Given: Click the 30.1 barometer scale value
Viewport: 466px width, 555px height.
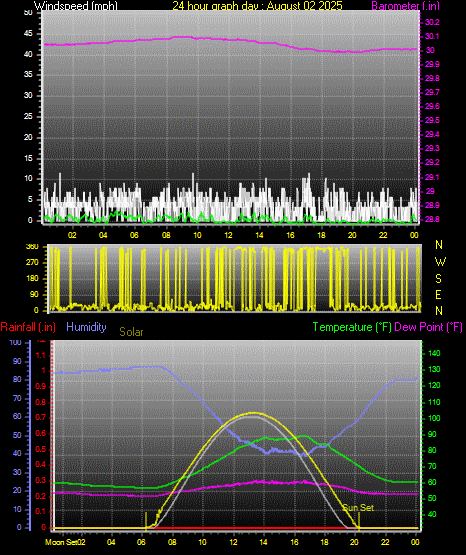Looking at the screenshot, I should tap(432, 36).
